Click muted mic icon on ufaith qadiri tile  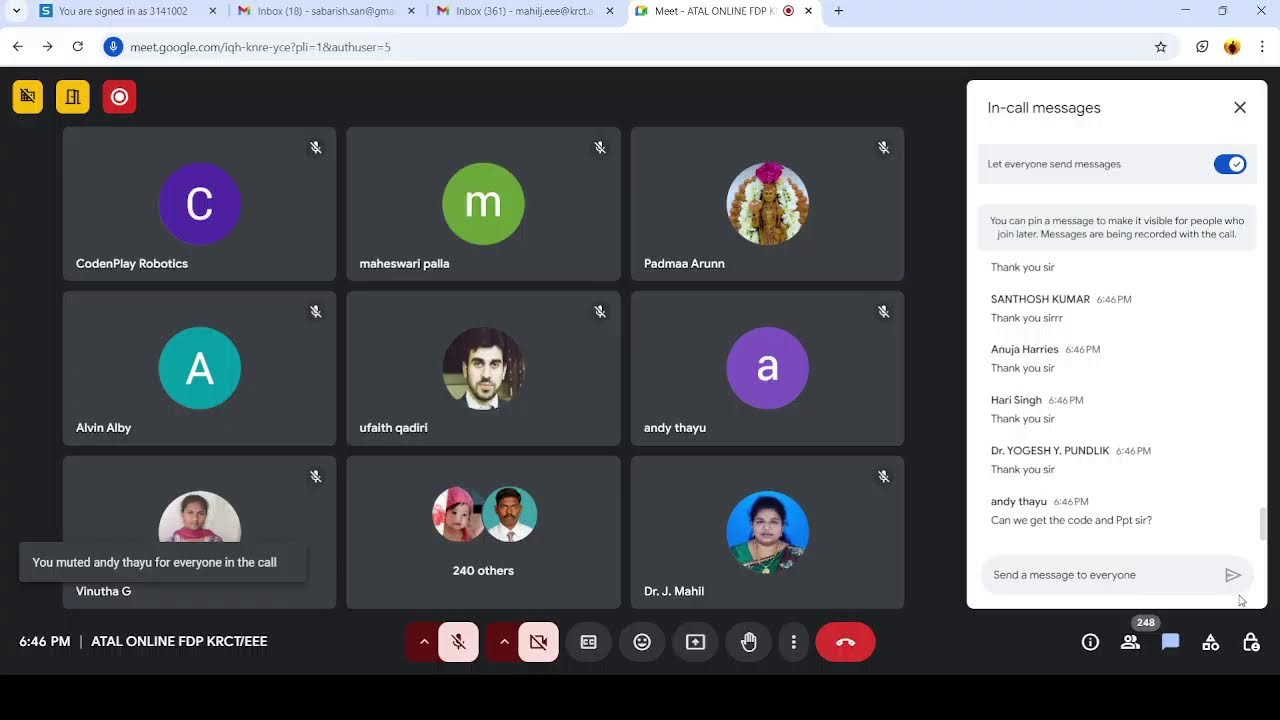(x=600, y=312)
